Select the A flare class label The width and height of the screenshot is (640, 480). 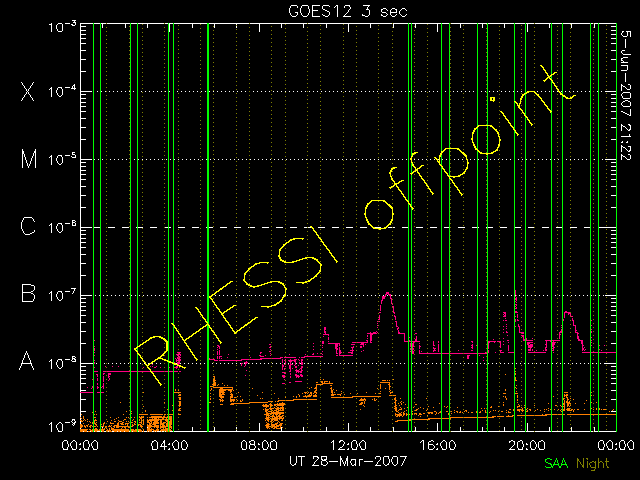pos(27,361)
